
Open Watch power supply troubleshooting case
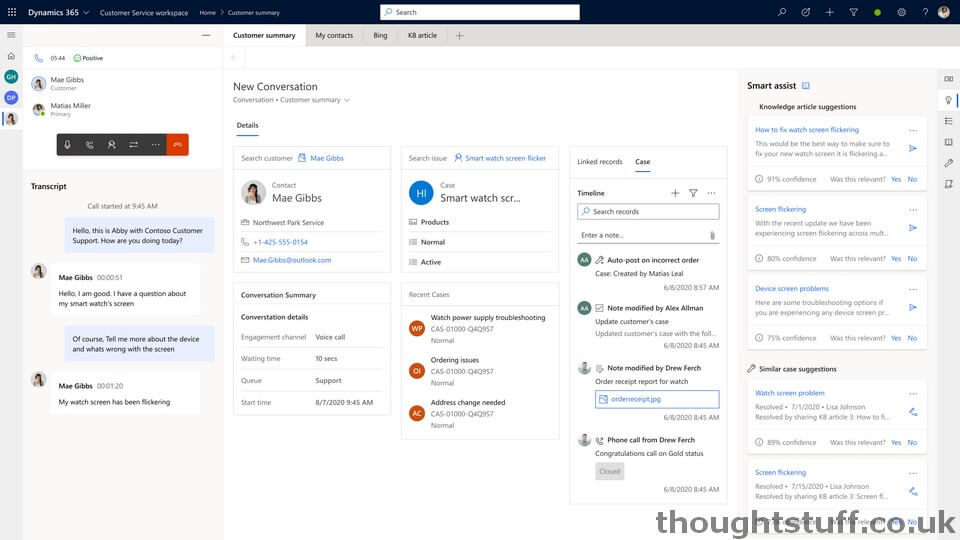point(487,317)
